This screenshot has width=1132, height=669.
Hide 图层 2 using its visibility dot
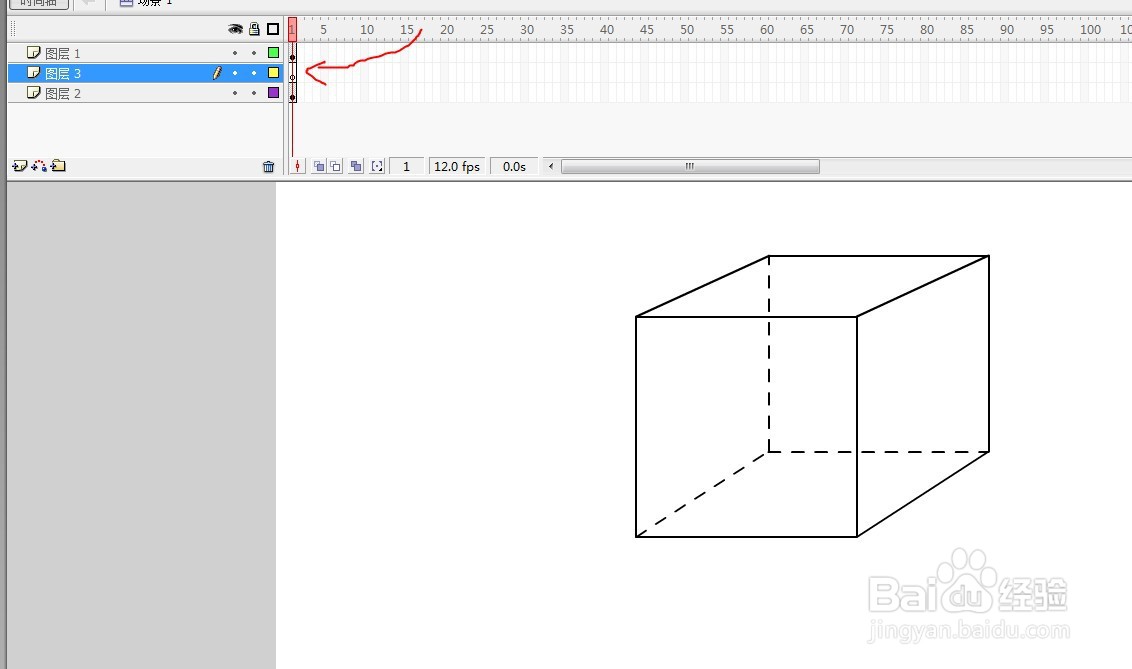click(x=235, y=93)
